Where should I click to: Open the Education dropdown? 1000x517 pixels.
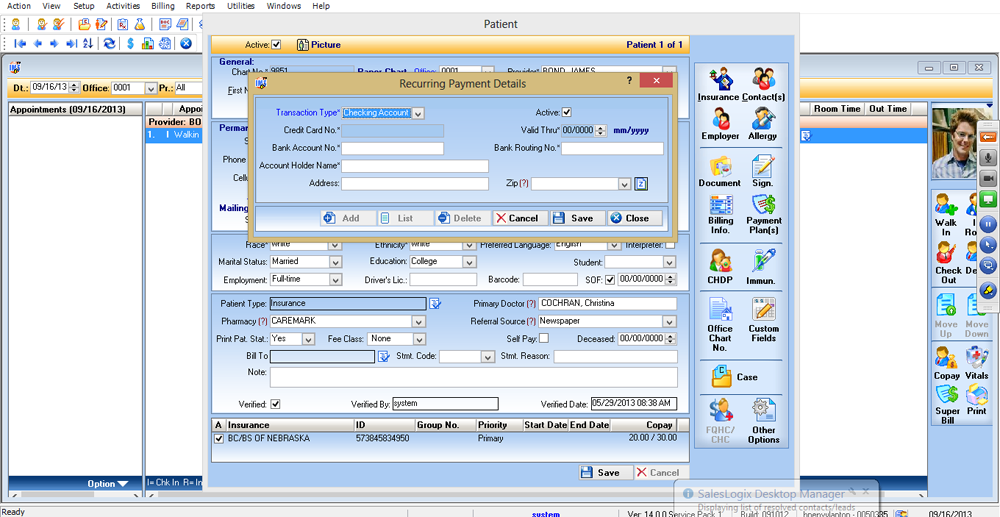coord(469,261)
